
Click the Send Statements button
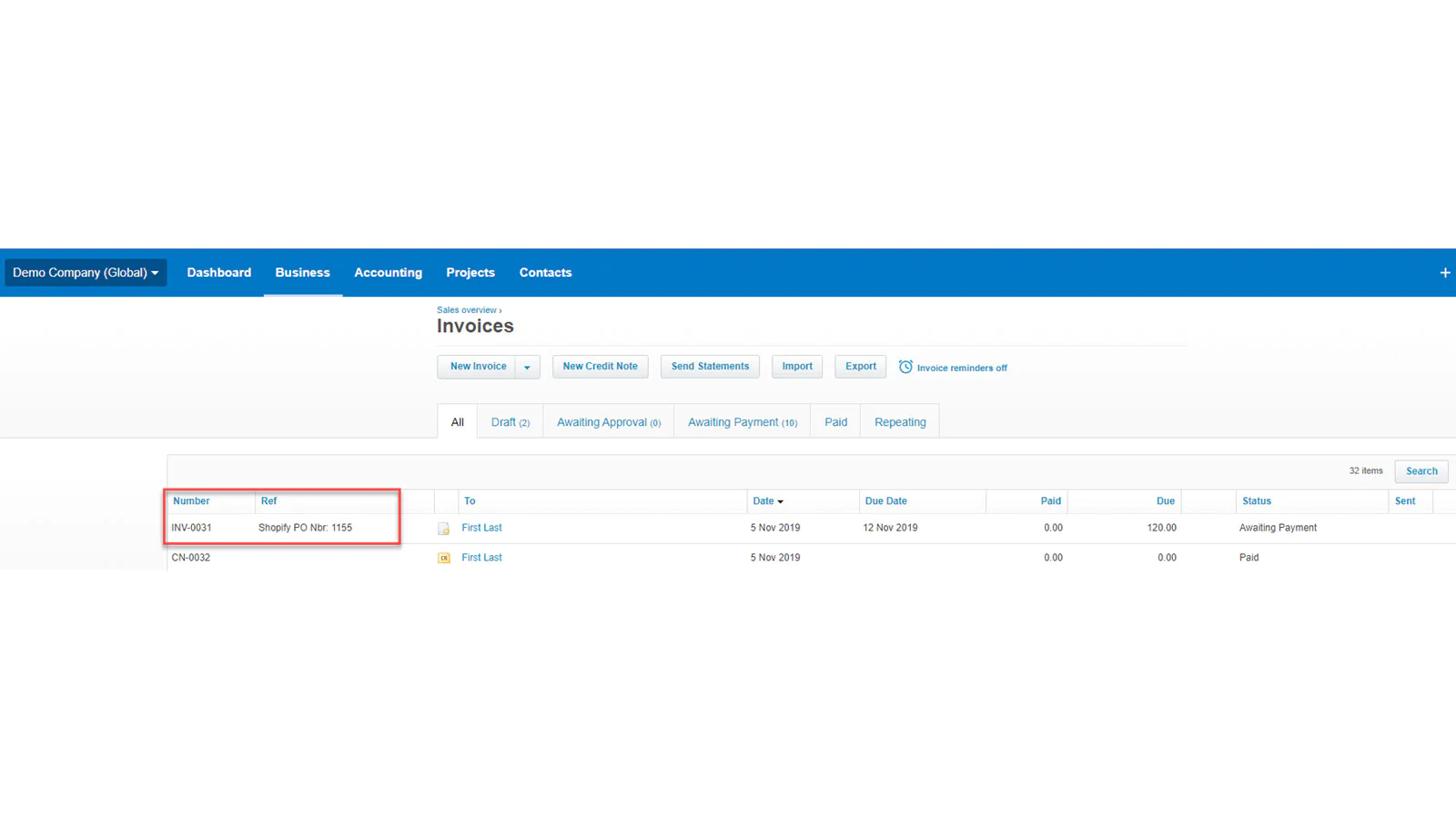click(x=709, y=366)
